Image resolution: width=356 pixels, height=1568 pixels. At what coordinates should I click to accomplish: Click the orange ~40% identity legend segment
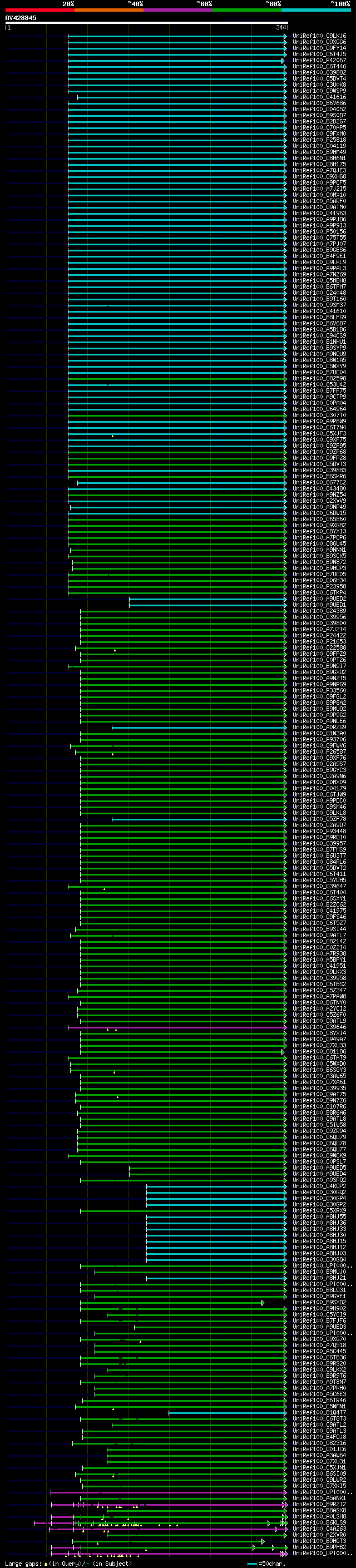tap(109, 10)
